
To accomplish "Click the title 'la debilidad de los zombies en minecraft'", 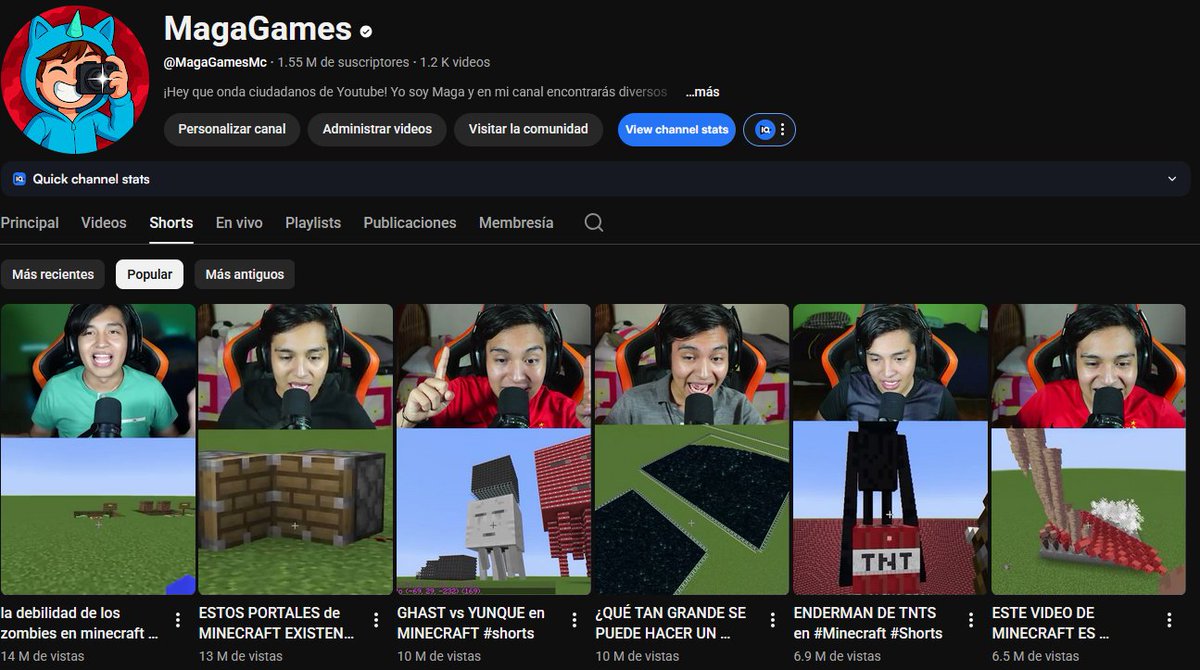I will (x=80, y=623).
